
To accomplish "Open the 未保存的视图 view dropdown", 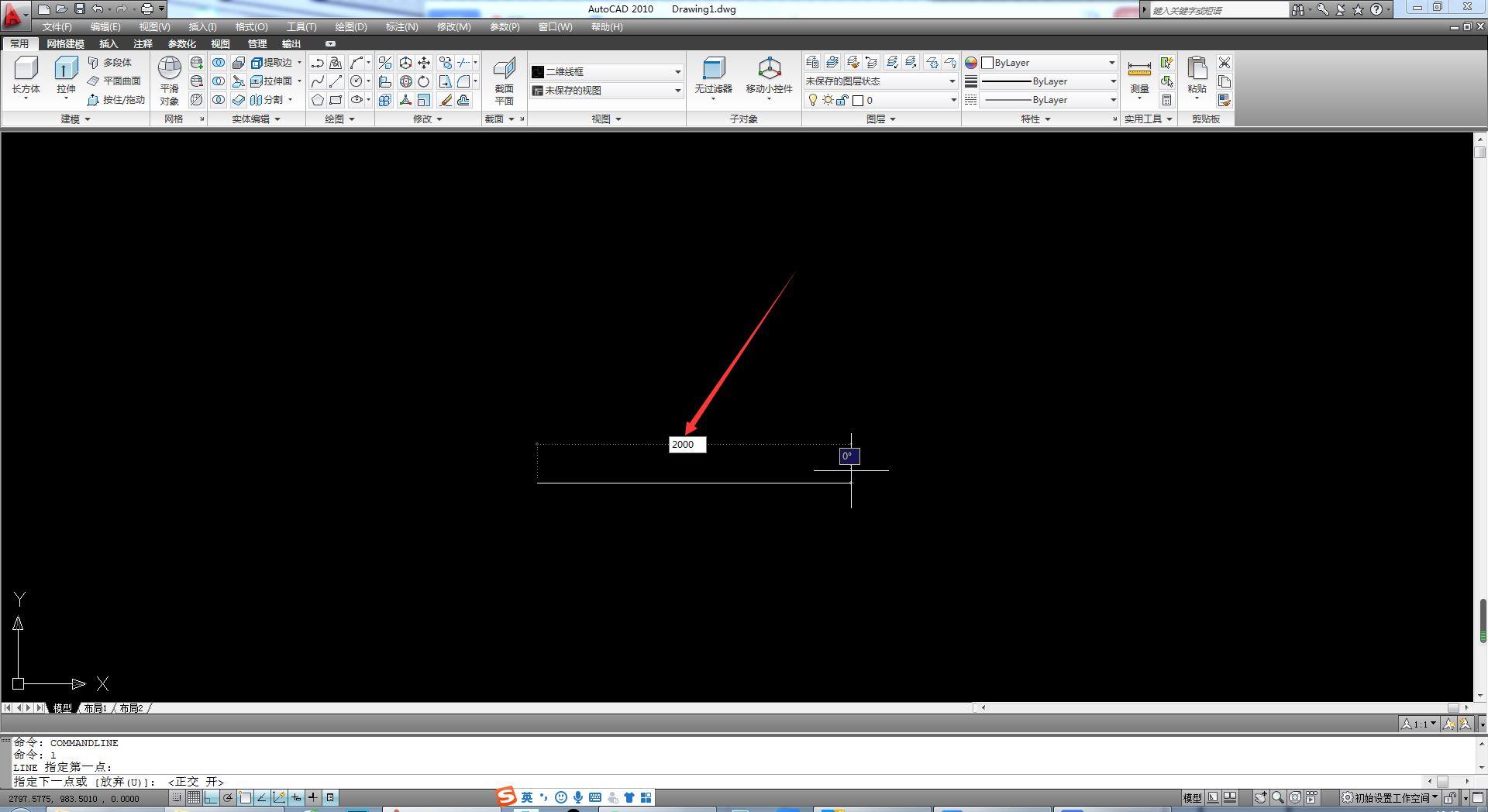I will (606, 91).
